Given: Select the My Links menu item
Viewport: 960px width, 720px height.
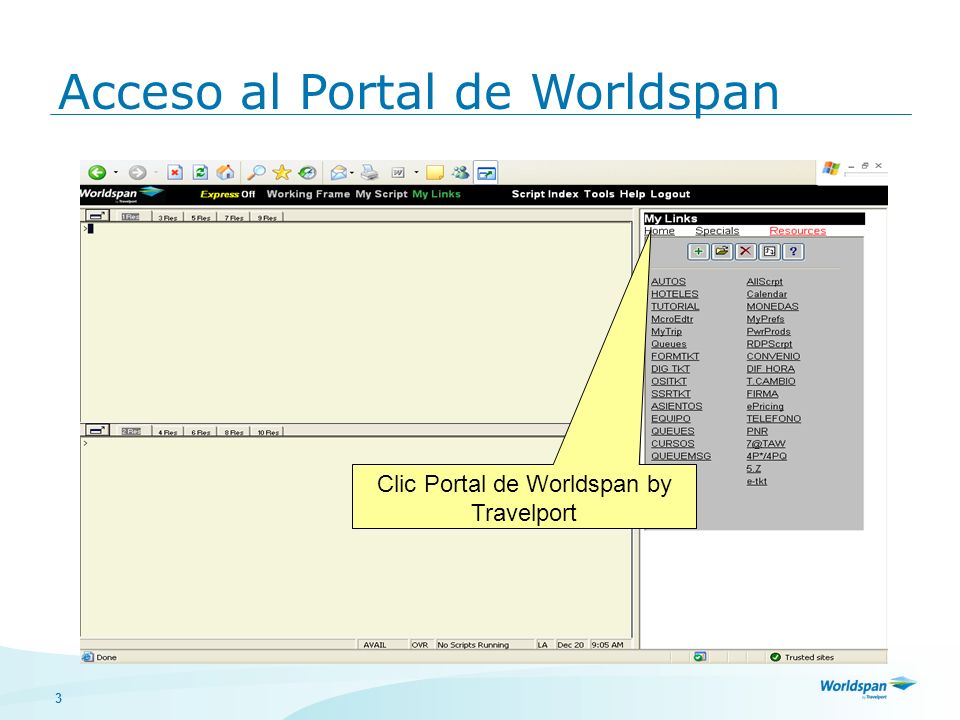Looking at the screenshot, I should point(436,194).
